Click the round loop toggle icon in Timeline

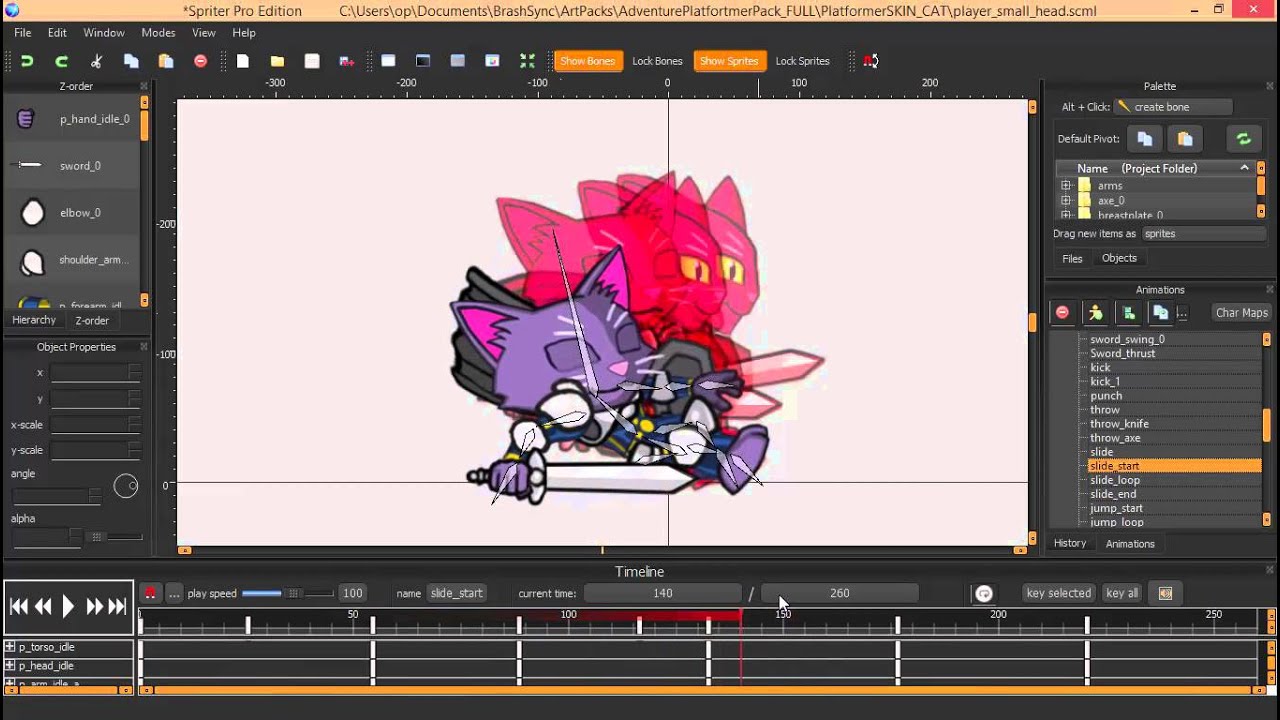point(984,593)
